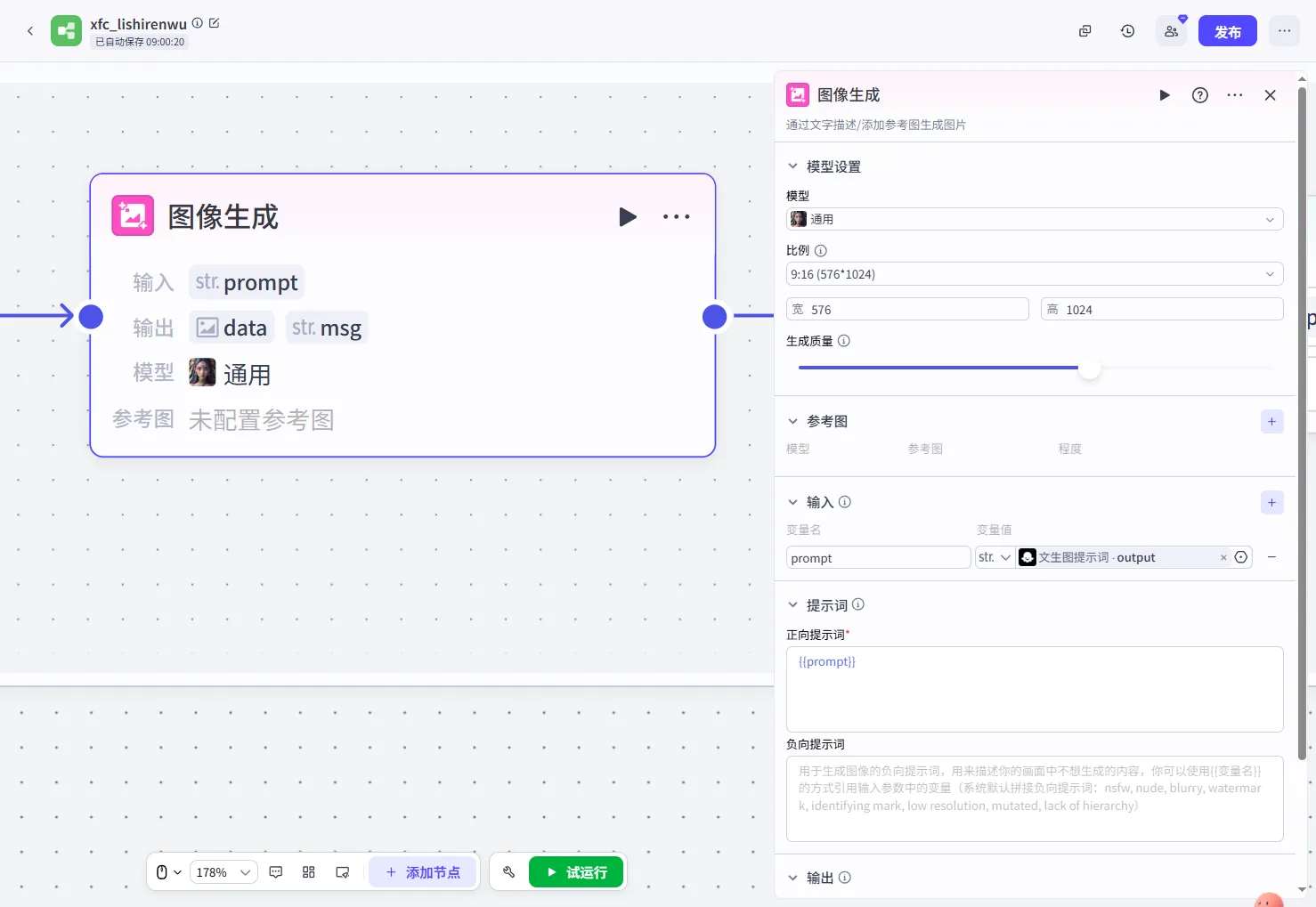Image resolution: width=1316 pixels, height=907 pixels.
Task: Click the auto-arrange grid icon in the bottom toolbar
Action: (309, 872)
